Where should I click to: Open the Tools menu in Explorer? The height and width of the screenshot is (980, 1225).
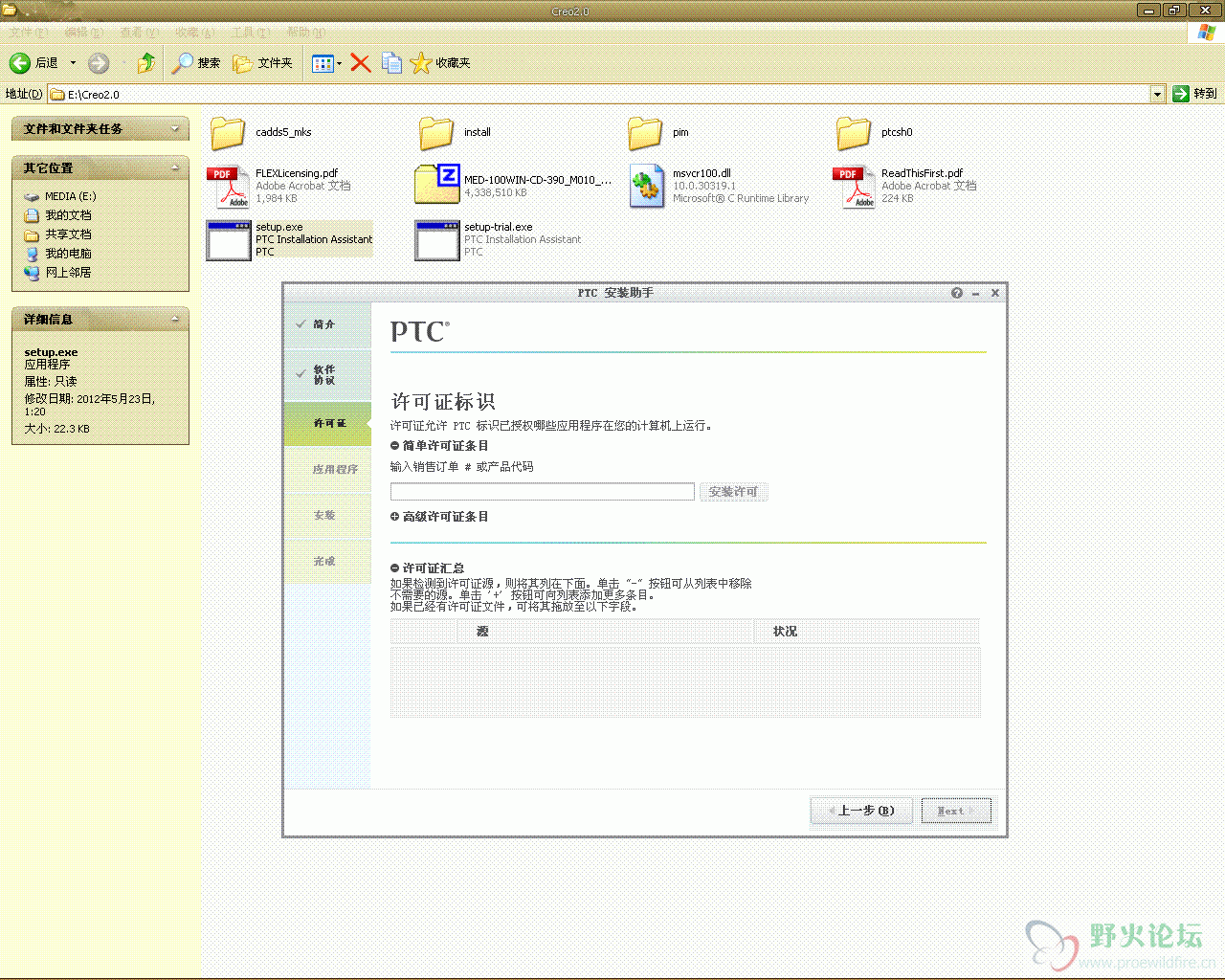tap(251, 33)
